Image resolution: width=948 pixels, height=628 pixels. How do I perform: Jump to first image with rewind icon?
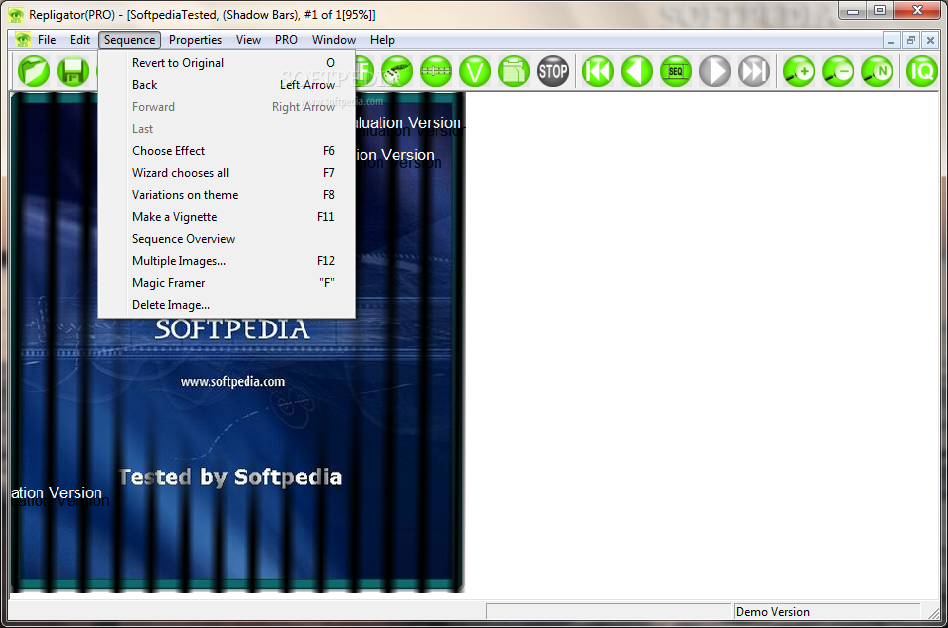click(x=598, y=71)
